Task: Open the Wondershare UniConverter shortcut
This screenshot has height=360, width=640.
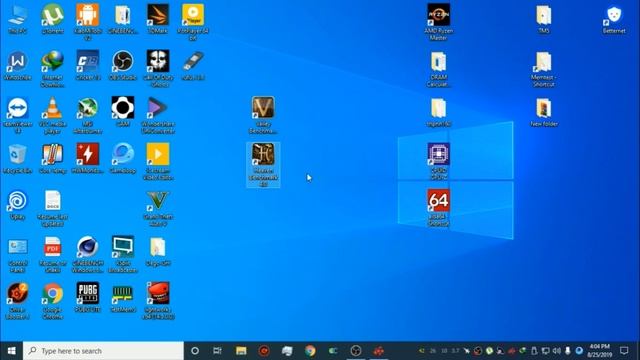Action: click(158, 116)
